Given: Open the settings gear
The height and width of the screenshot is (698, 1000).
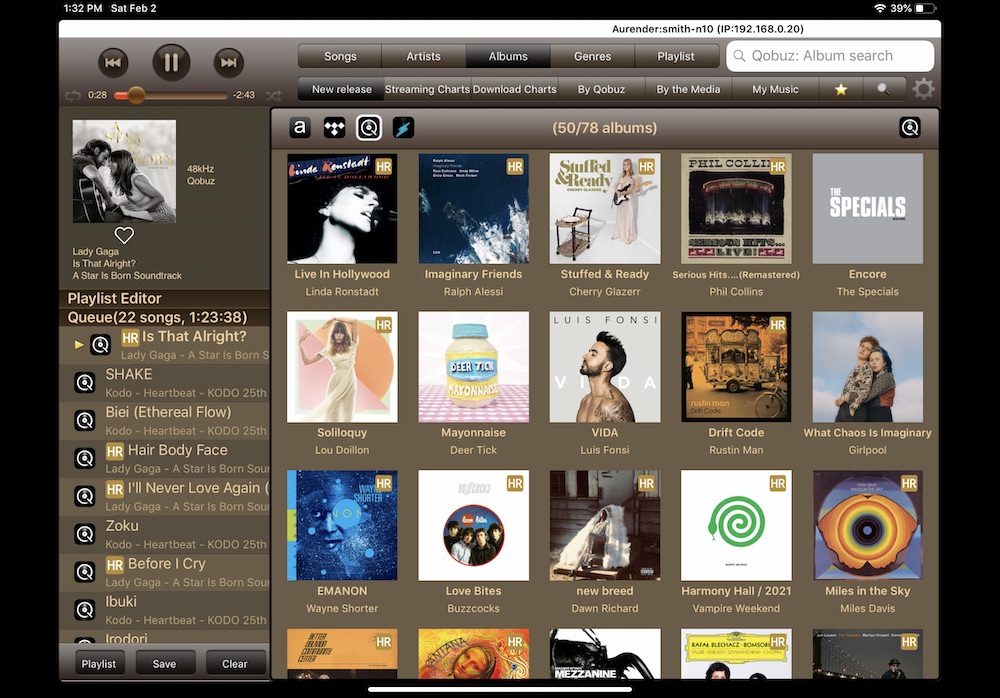Looking at the screenshot, I should [923, 89].
